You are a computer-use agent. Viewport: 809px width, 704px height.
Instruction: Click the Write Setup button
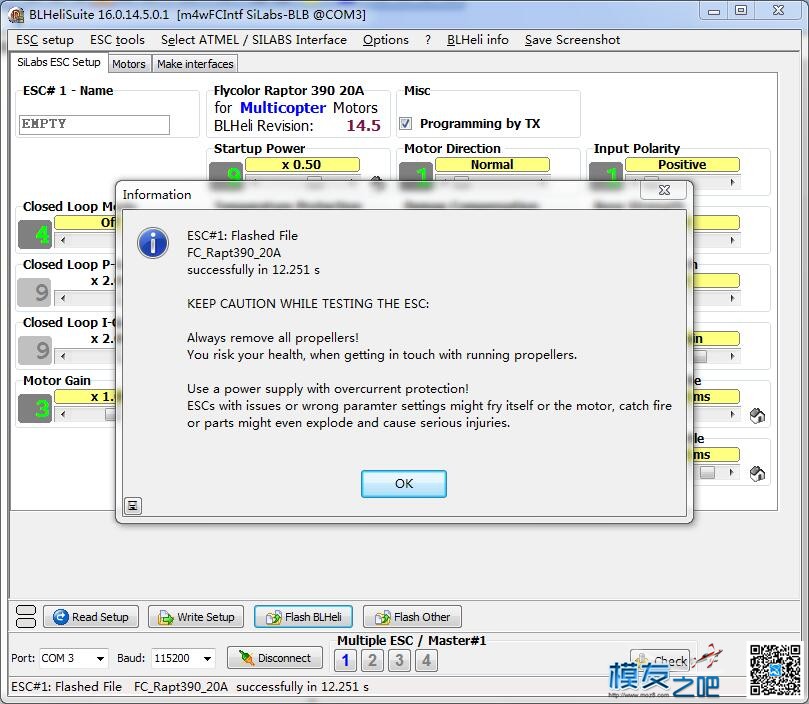pyautogui.click(x=196, y=617)
